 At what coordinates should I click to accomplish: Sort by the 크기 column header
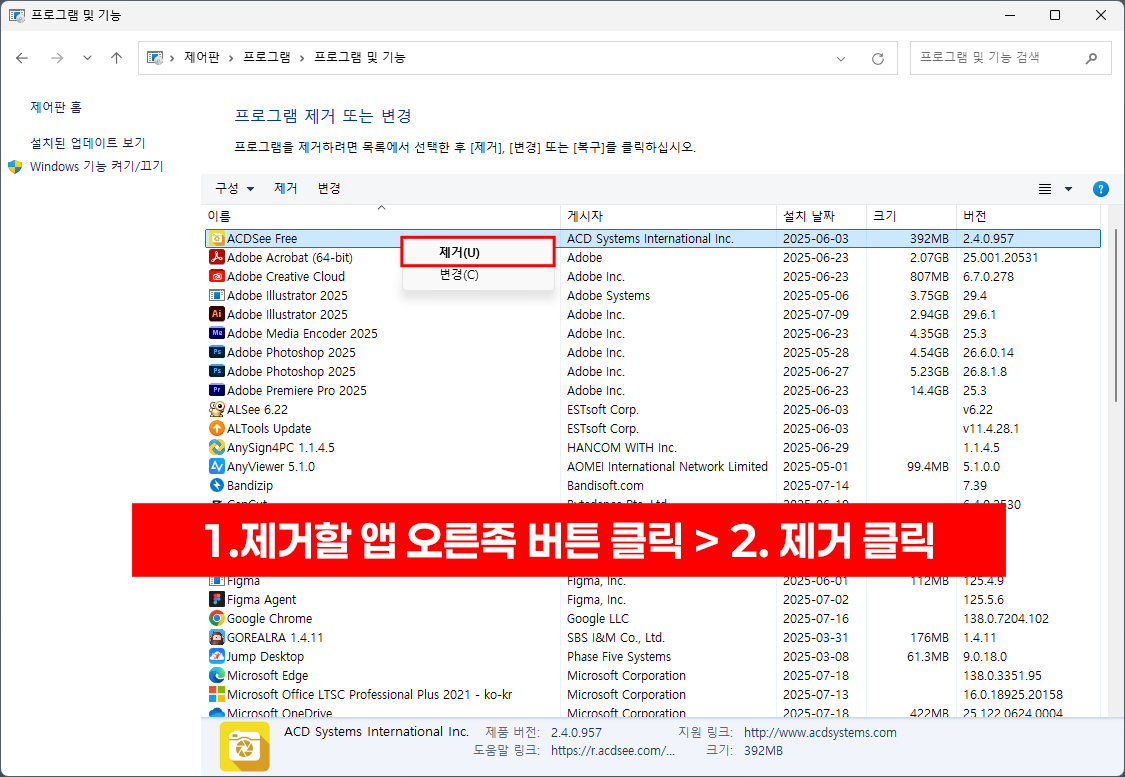pos(910,216)
